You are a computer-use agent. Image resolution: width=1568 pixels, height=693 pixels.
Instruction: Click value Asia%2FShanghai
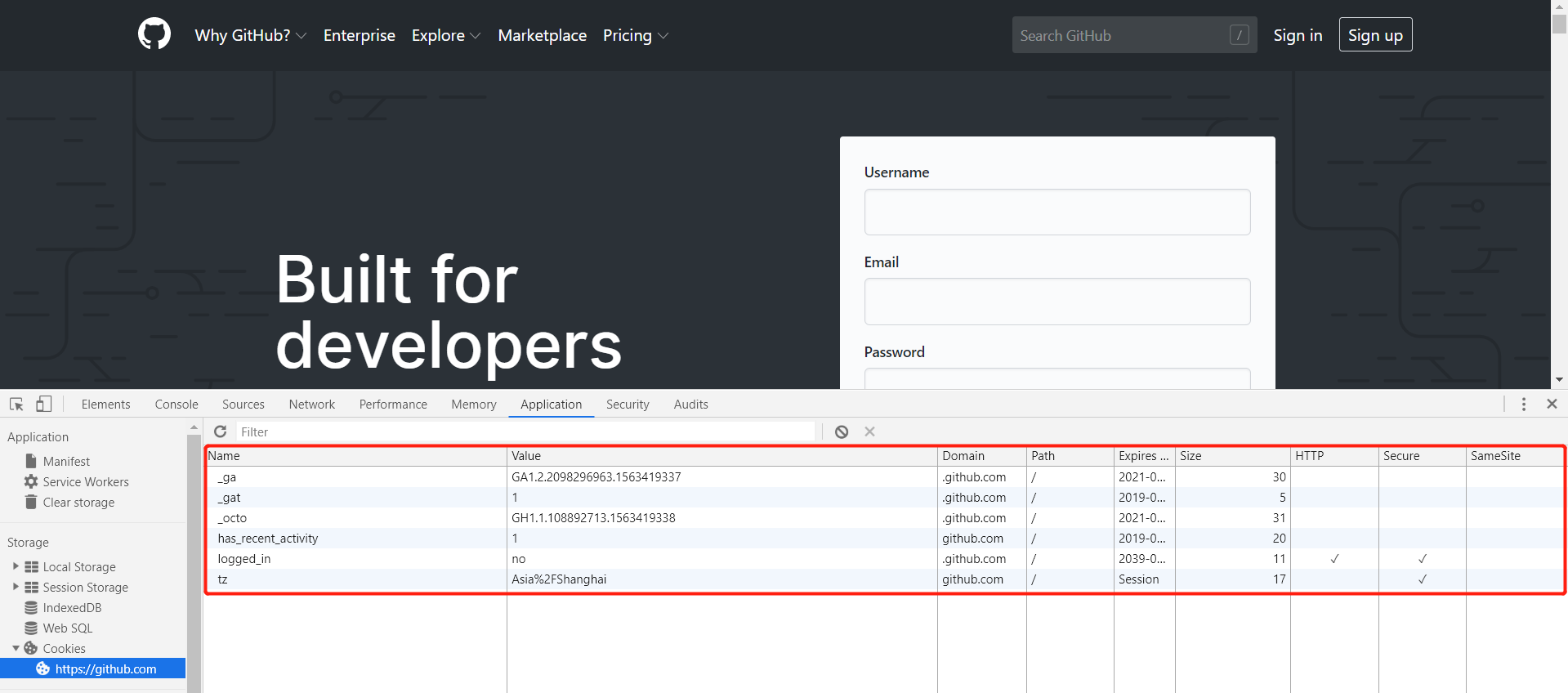pos(559,579)
